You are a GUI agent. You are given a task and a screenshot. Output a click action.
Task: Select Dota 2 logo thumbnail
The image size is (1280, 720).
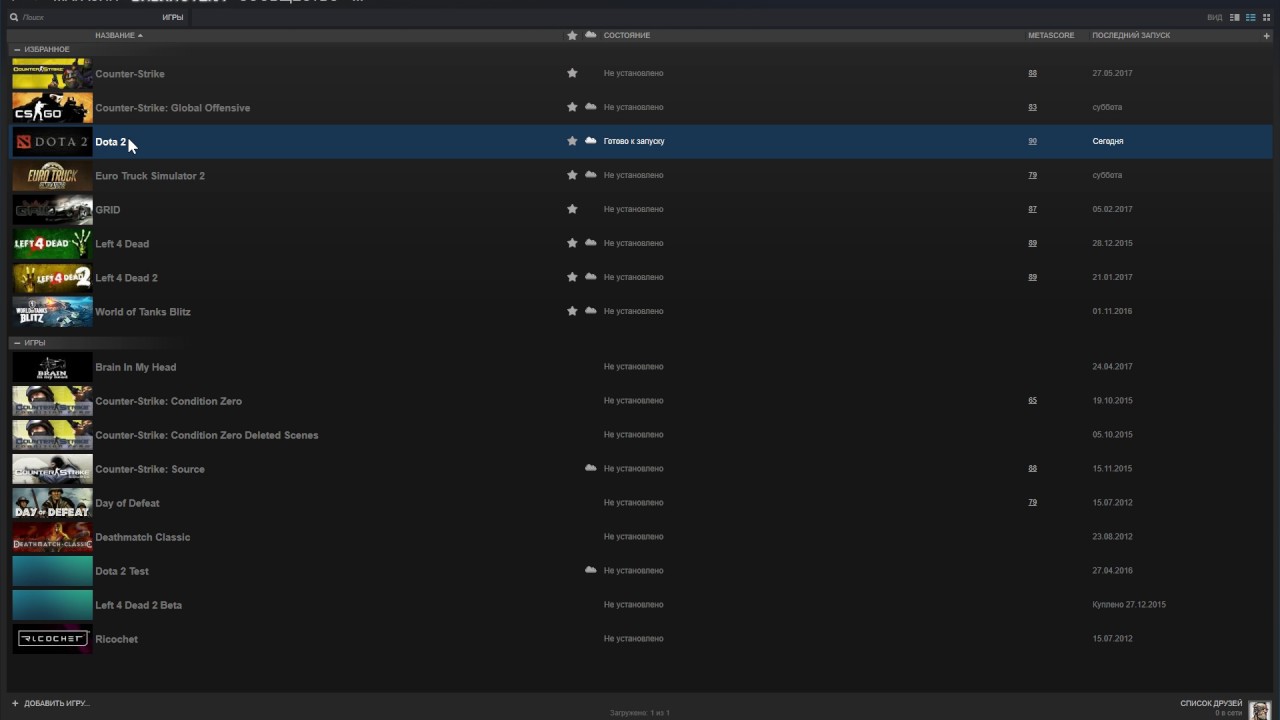52,142
